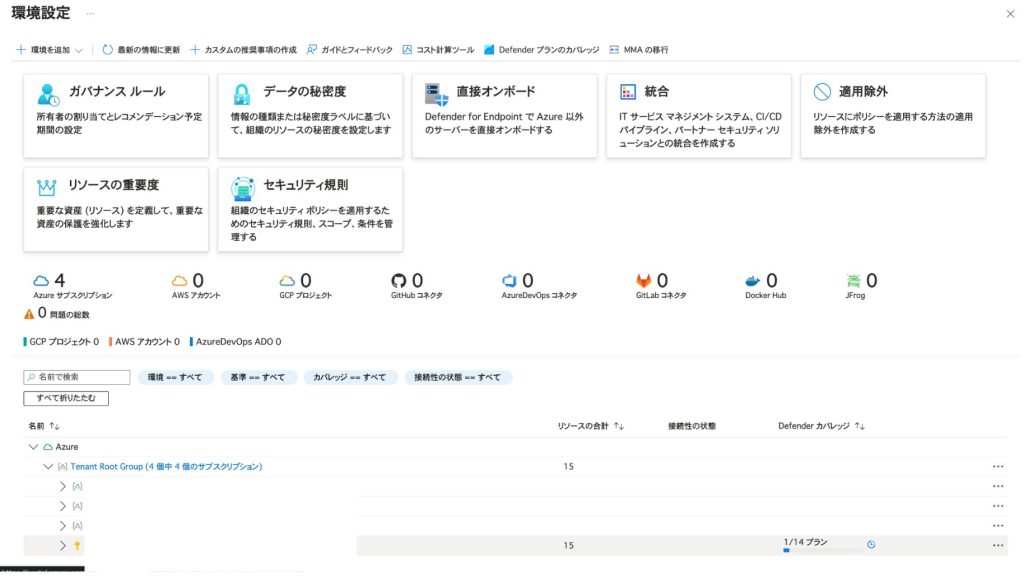The width and height of the screenshot is (1024, 586).
Task: Open the データの秘密度 card
Action: point(309,115)
